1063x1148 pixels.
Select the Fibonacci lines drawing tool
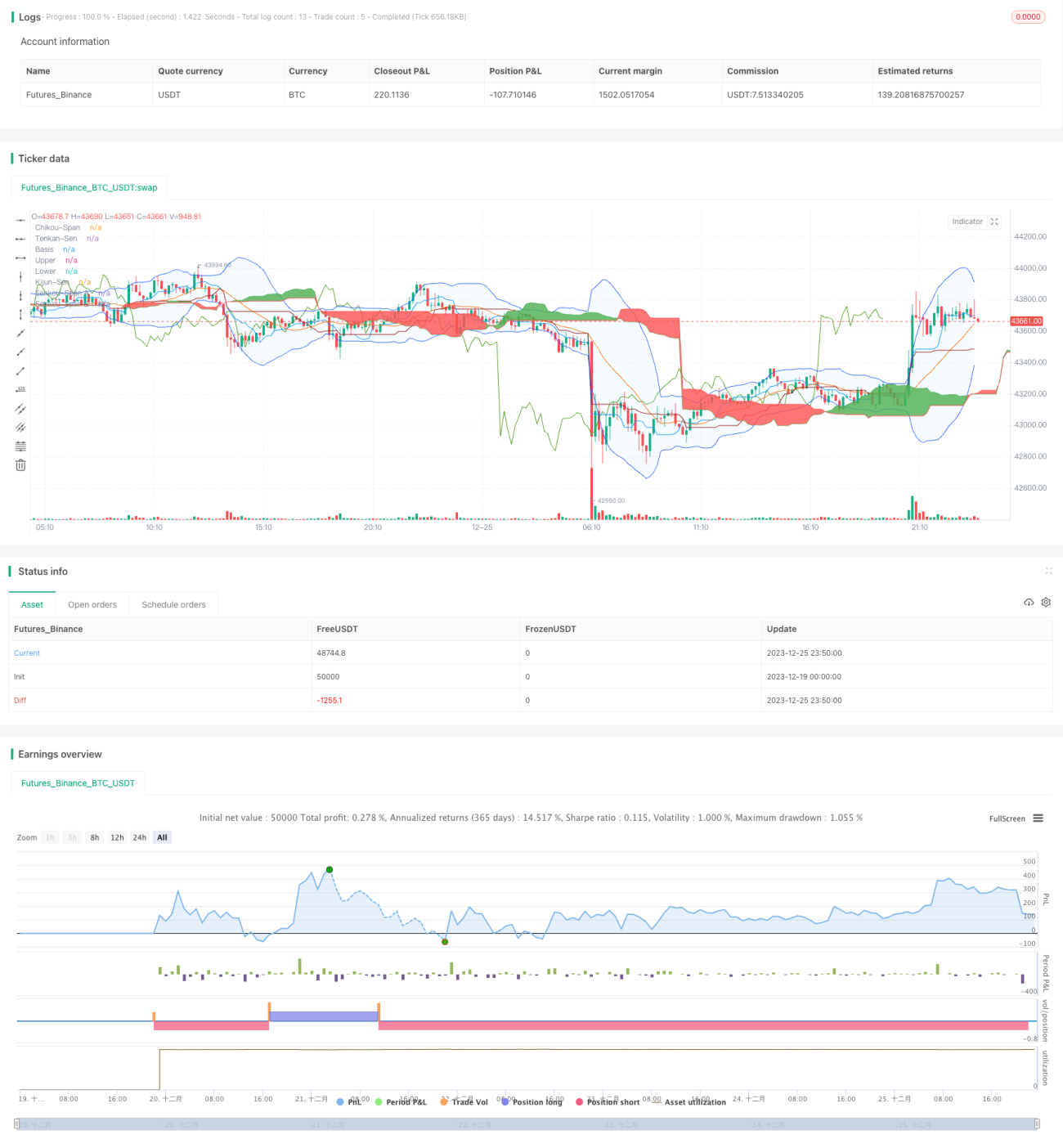20,446
